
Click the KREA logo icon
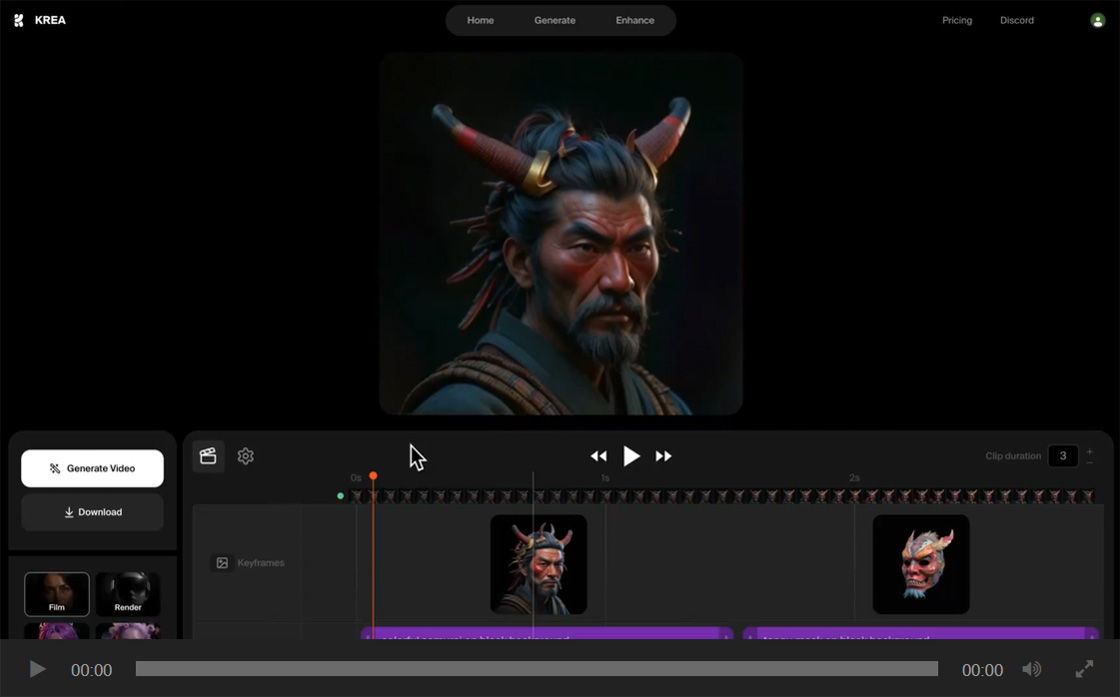(x=17, y=19)
